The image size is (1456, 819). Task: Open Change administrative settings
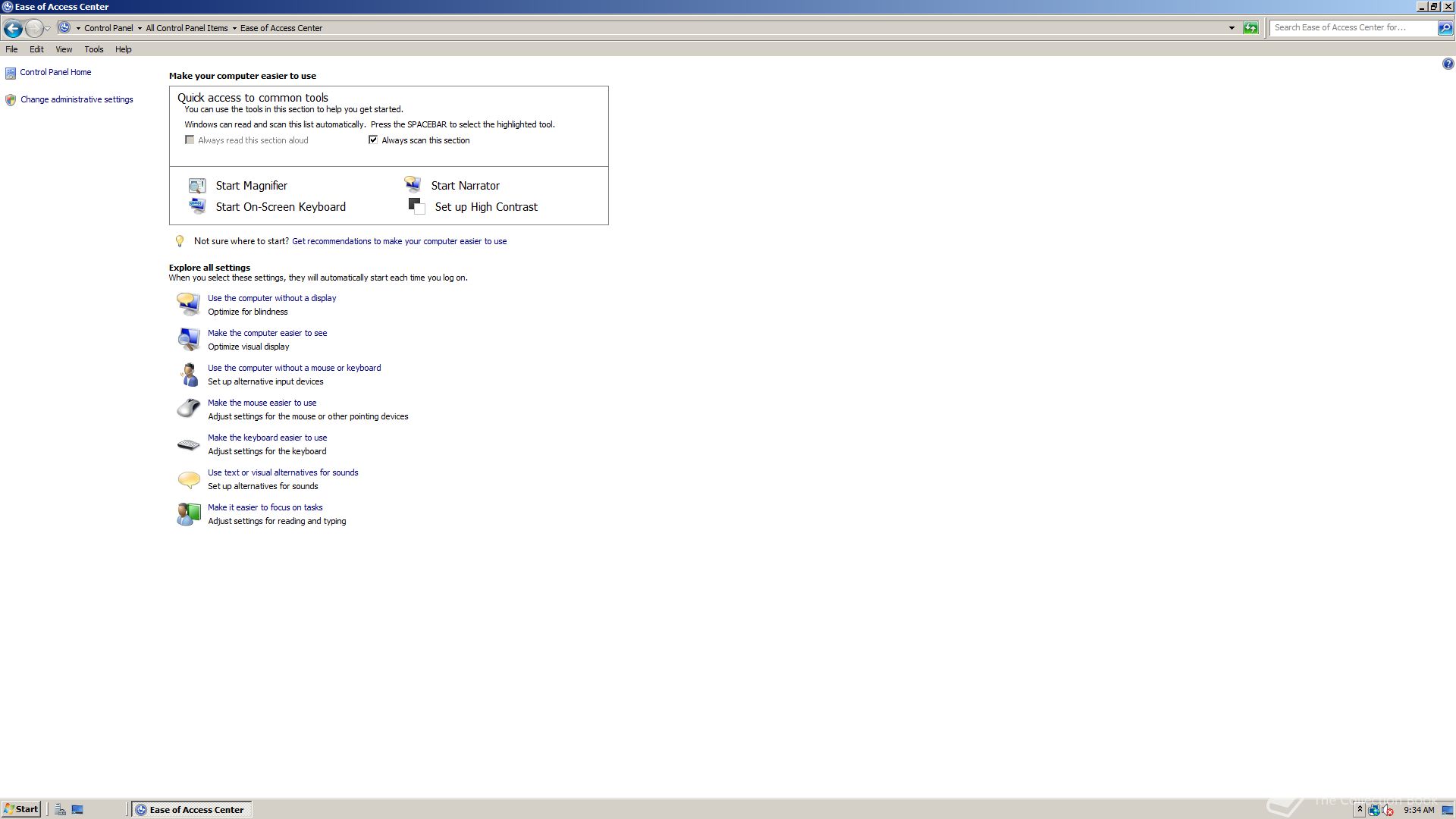point(77,100)
